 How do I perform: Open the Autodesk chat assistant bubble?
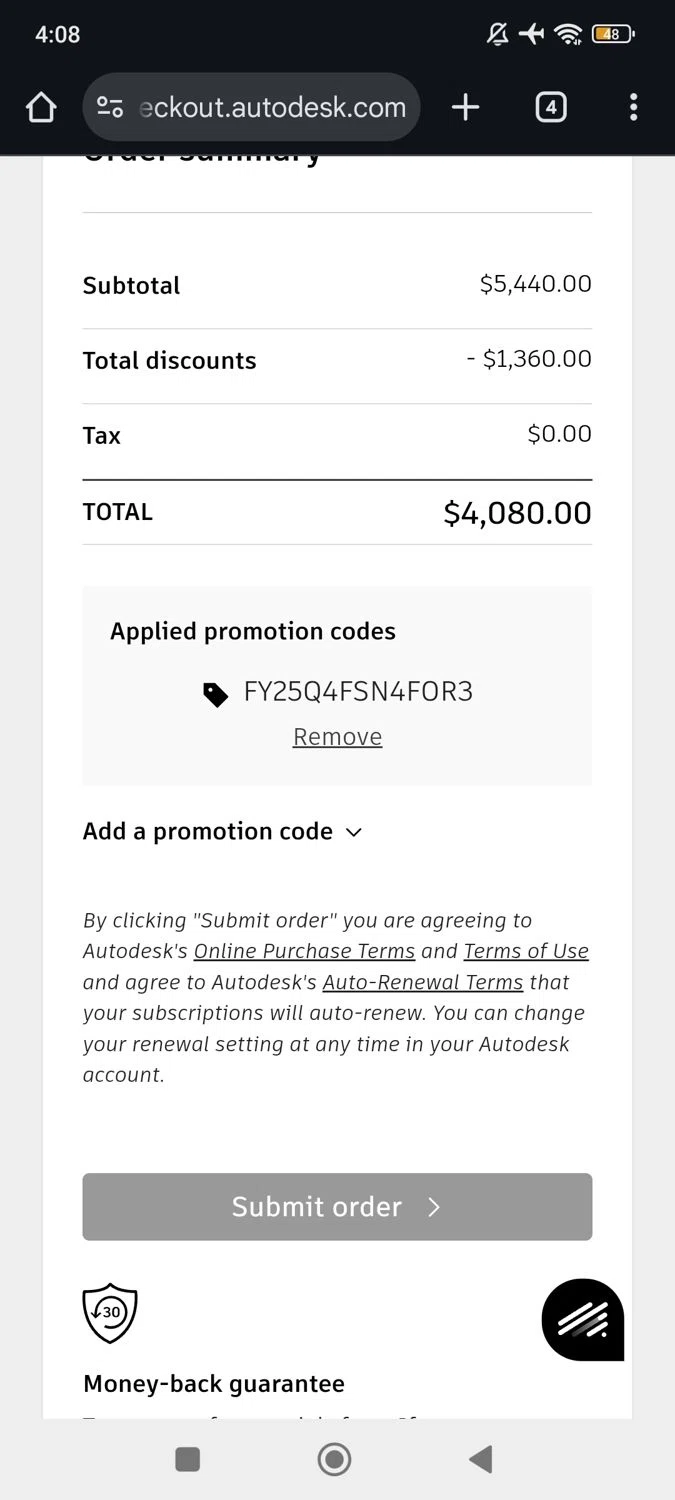pyautogui.click(x=583, y=1320)
